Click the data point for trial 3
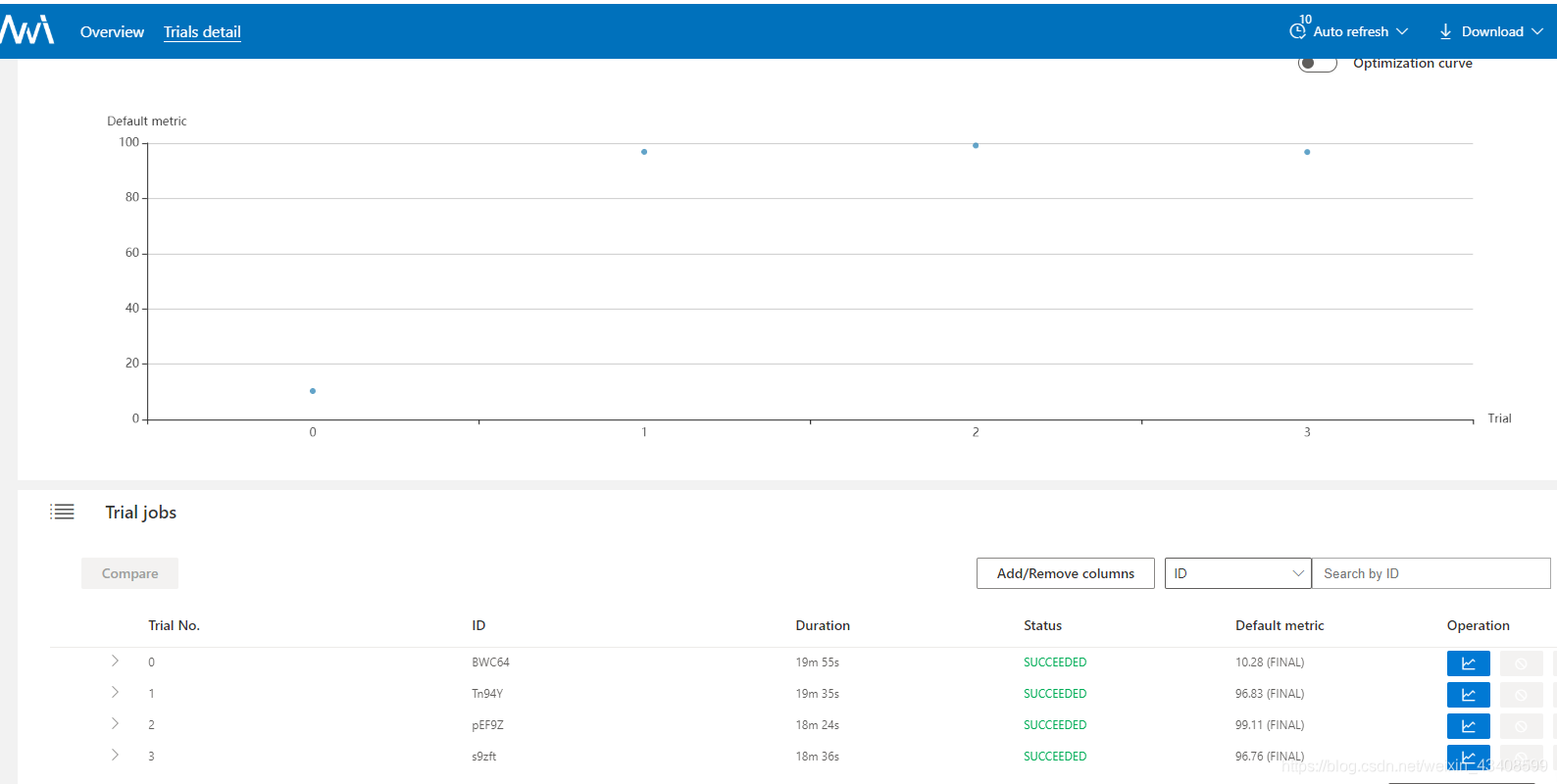The height and width of the screenshot is (784, 1557). pos(1307,152)
